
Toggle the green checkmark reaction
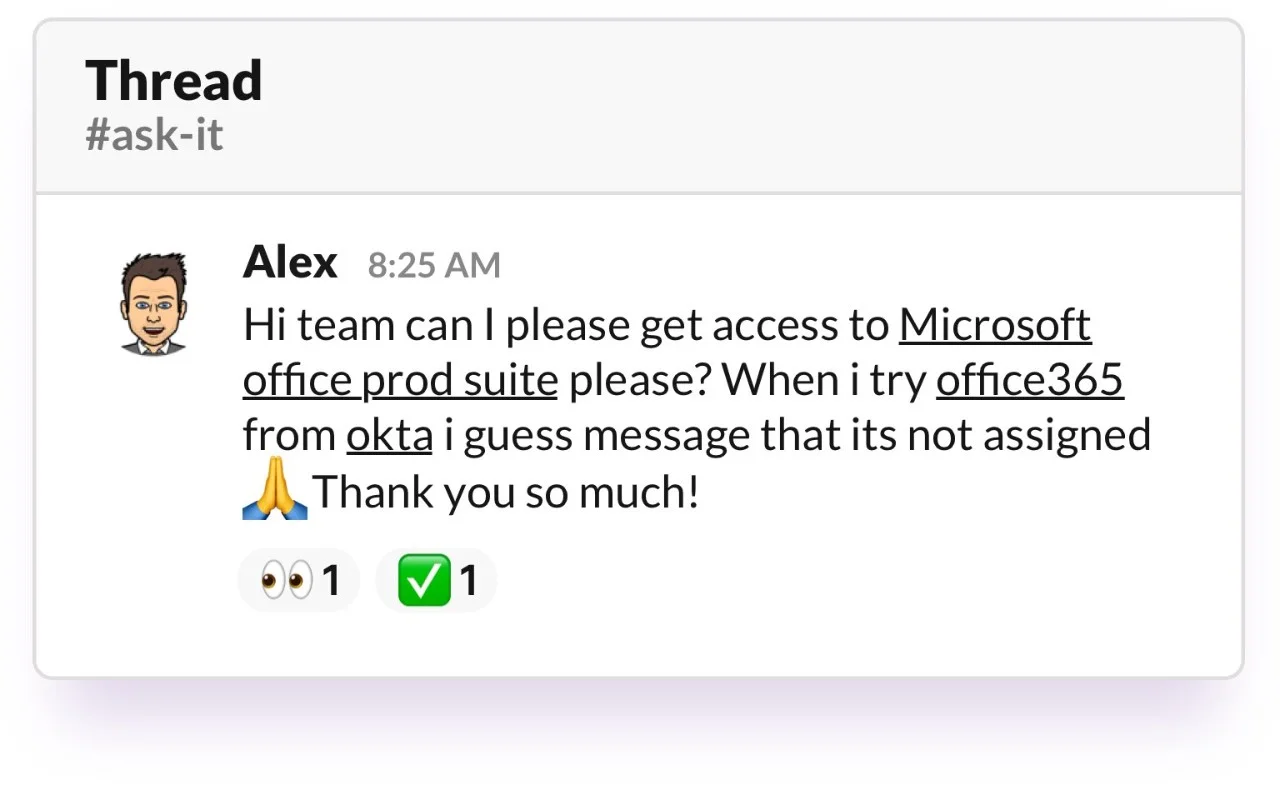(436, 580)
